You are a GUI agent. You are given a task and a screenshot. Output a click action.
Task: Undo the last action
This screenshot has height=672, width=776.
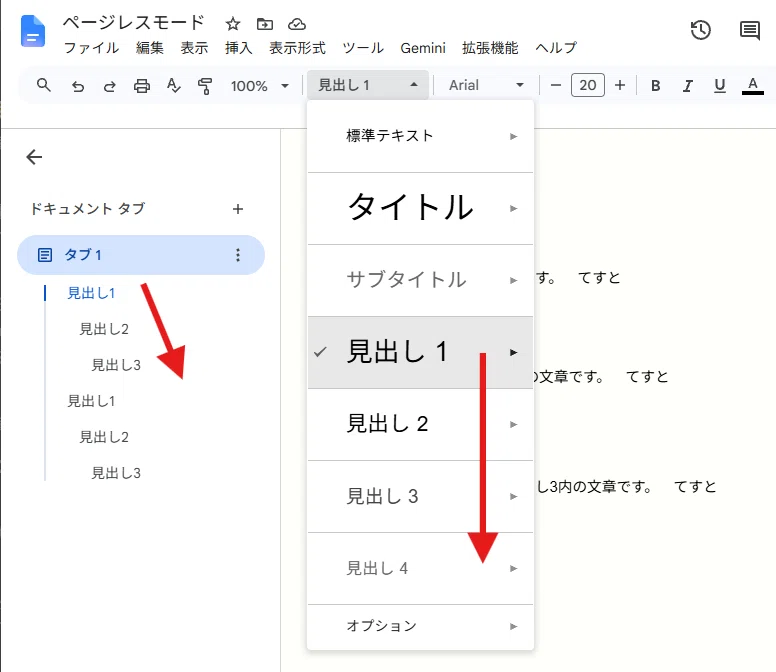tap(78, 86)
